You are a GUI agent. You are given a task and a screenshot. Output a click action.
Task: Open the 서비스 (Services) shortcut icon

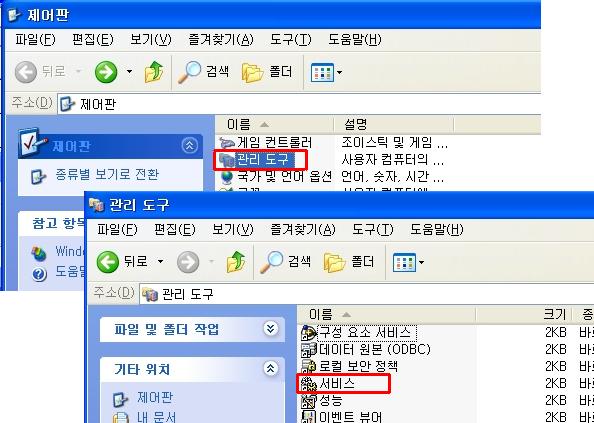click(x=308, y=384)
